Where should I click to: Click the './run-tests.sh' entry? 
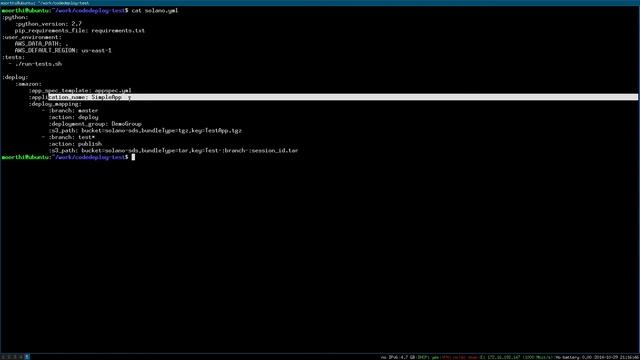click(38, 64)
